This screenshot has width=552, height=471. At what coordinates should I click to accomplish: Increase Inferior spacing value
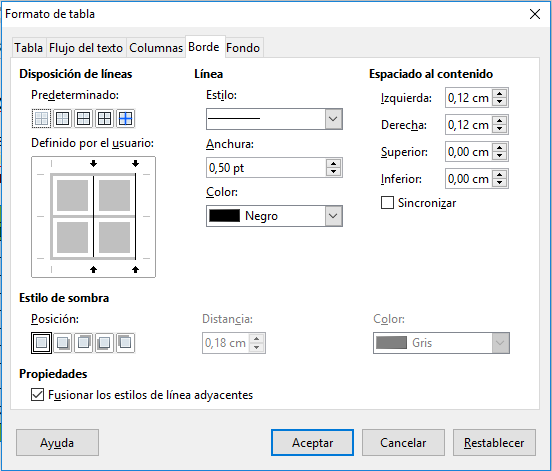(x=500, y=175)
